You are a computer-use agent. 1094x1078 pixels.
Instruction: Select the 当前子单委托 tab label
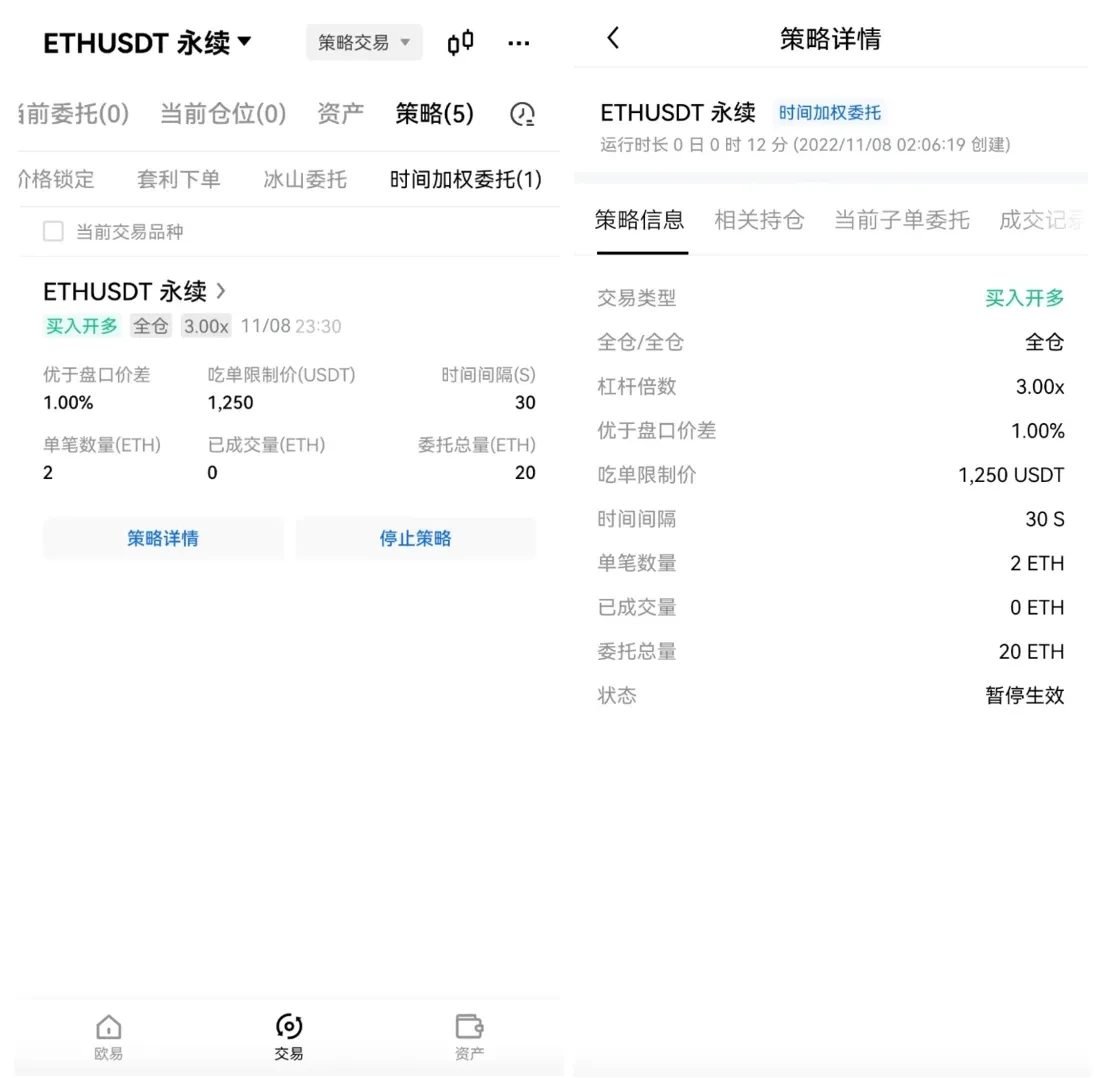click(901, 221)
